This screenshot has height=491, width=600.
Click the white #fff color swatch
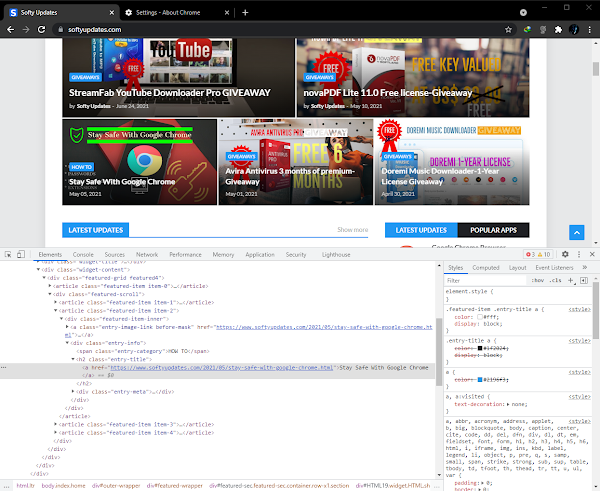[x=480, y=317]
